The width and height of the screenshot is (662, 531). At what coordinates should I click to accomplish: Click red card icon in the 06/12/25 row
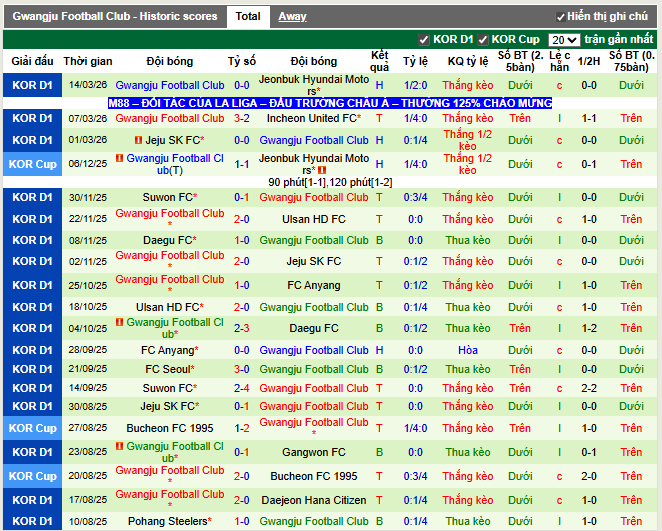[120, 158]
